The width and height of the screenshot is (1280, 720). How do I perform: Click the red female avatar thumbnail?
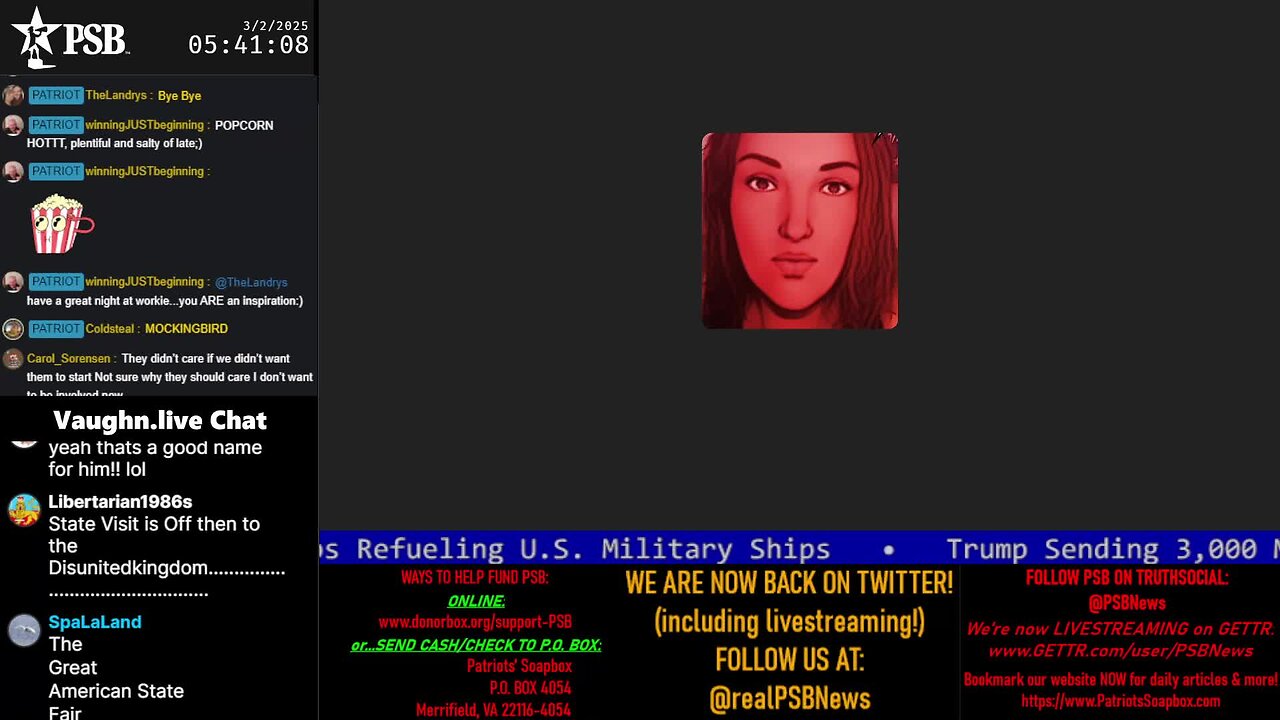(x=800, y=231)
